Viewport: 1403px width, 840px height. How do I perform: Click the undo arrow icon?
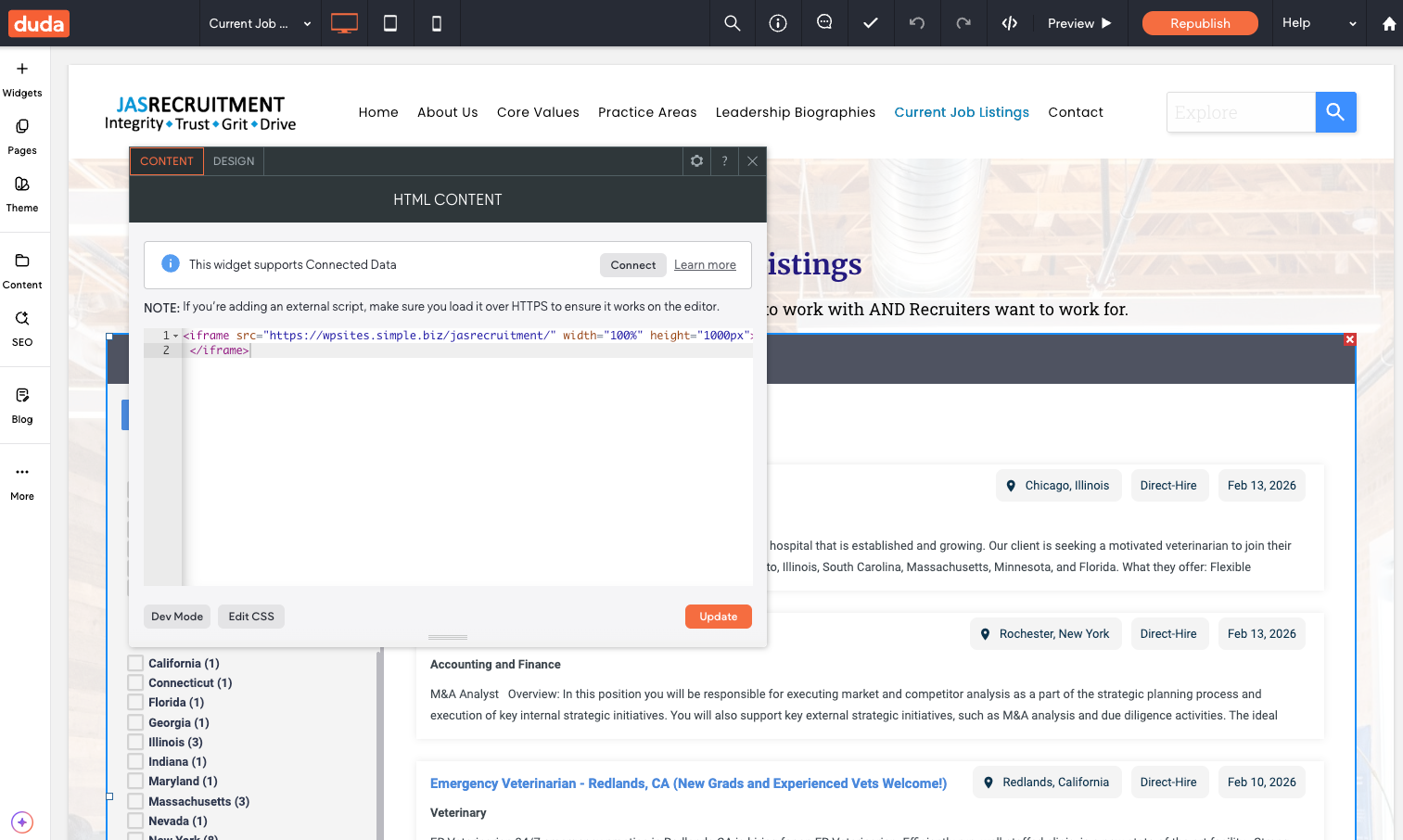[917, 23]
